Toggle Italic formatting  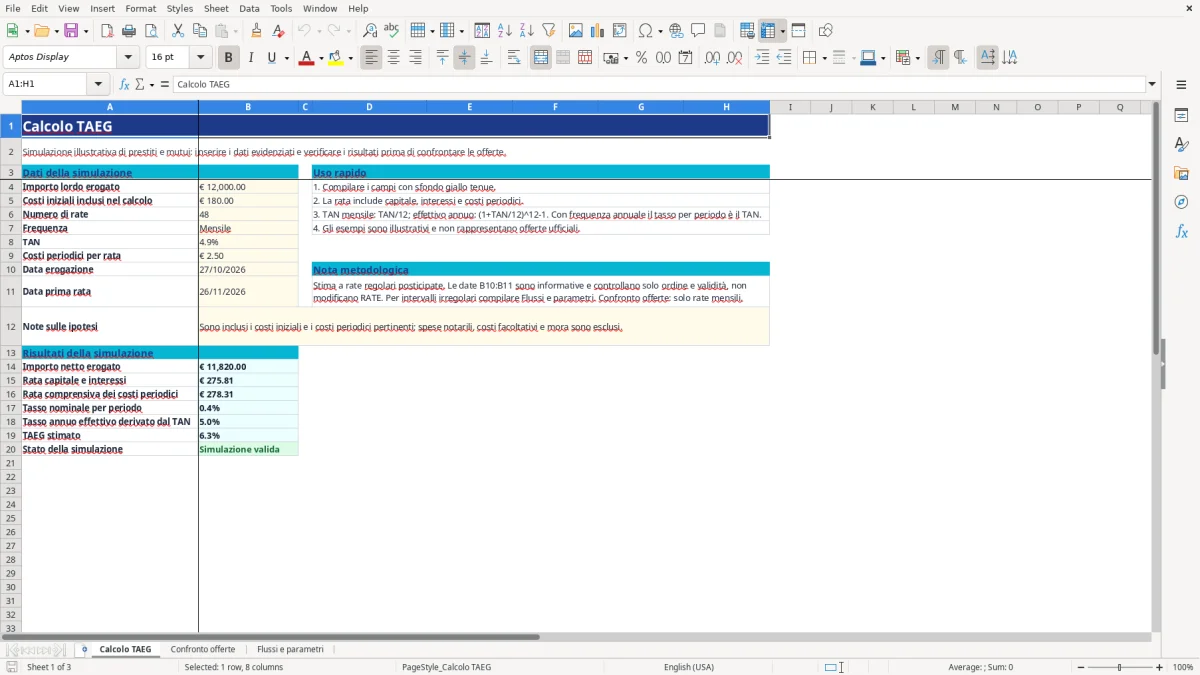[251, 58]
